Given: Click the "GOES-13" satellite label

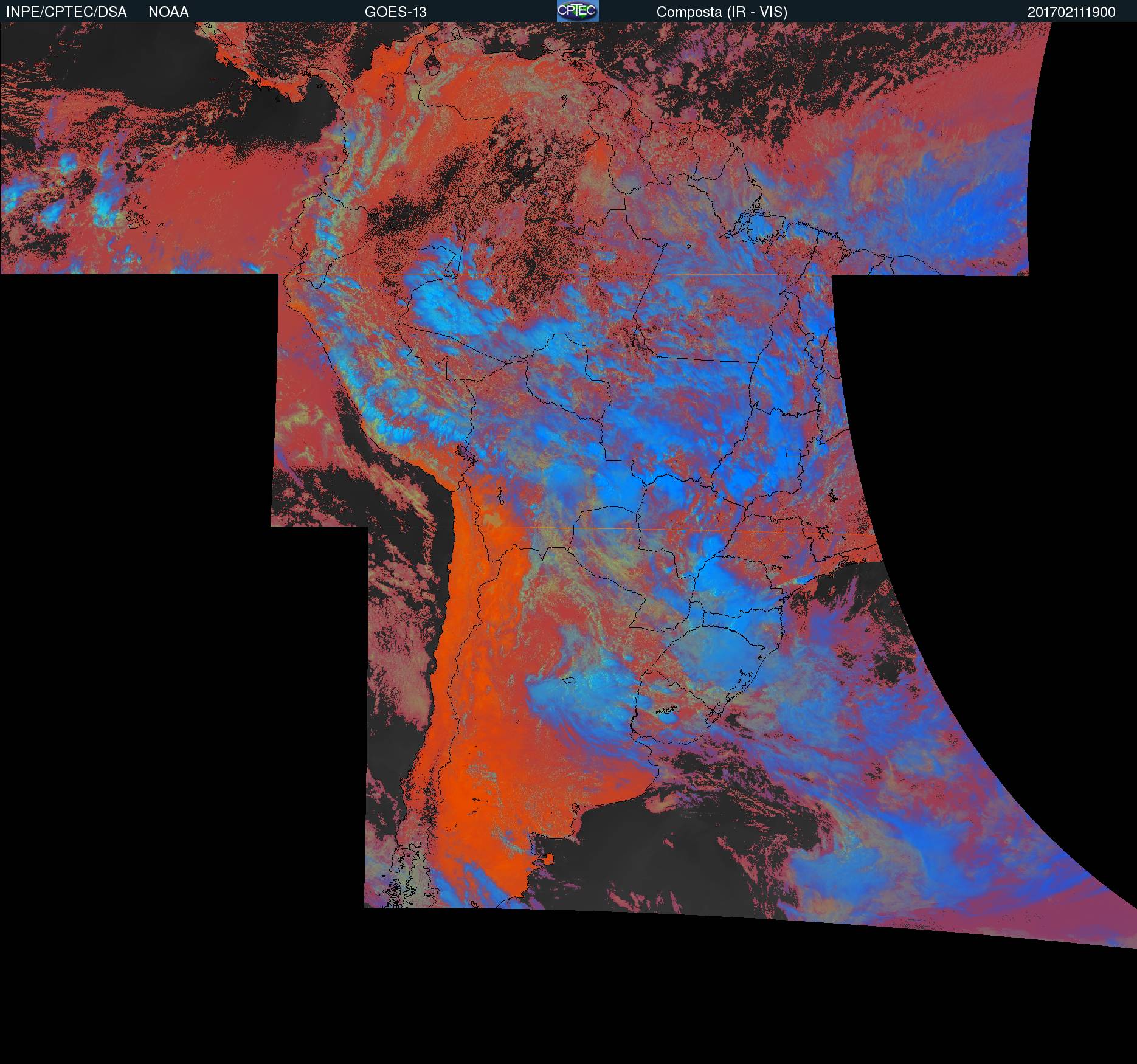Looking at the screenshot, I should coord(395,12).
